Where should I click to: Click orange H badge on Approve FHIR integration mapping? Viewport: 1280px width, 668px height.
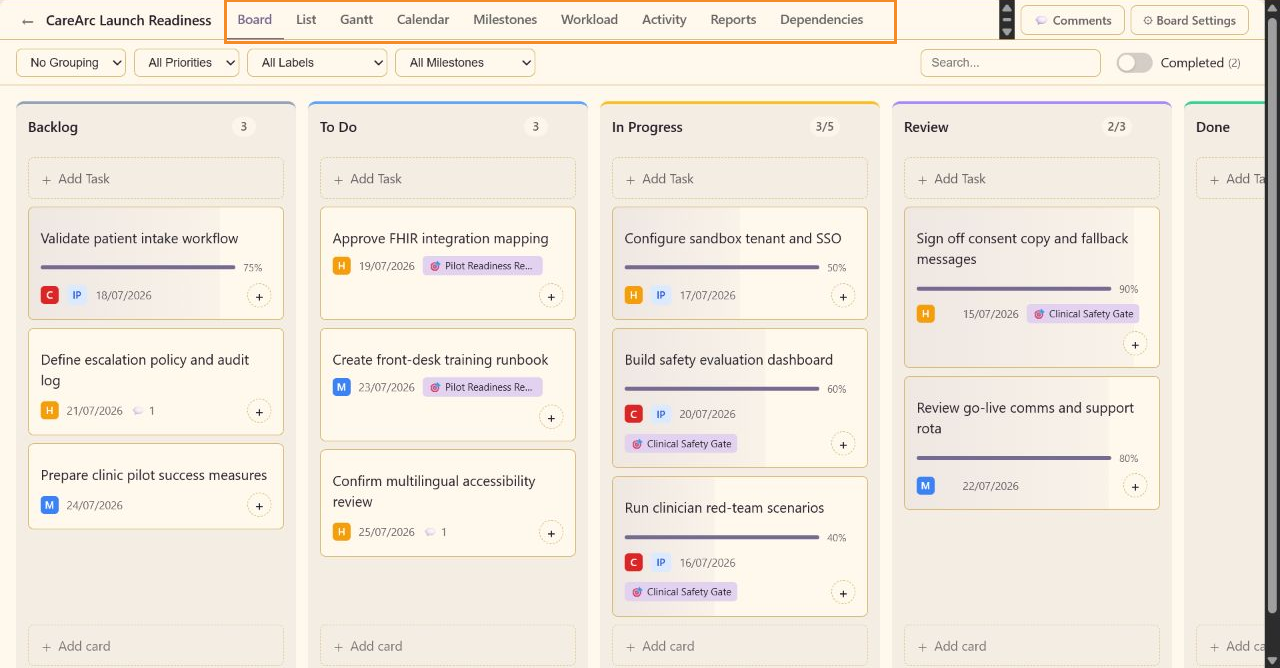342,266
